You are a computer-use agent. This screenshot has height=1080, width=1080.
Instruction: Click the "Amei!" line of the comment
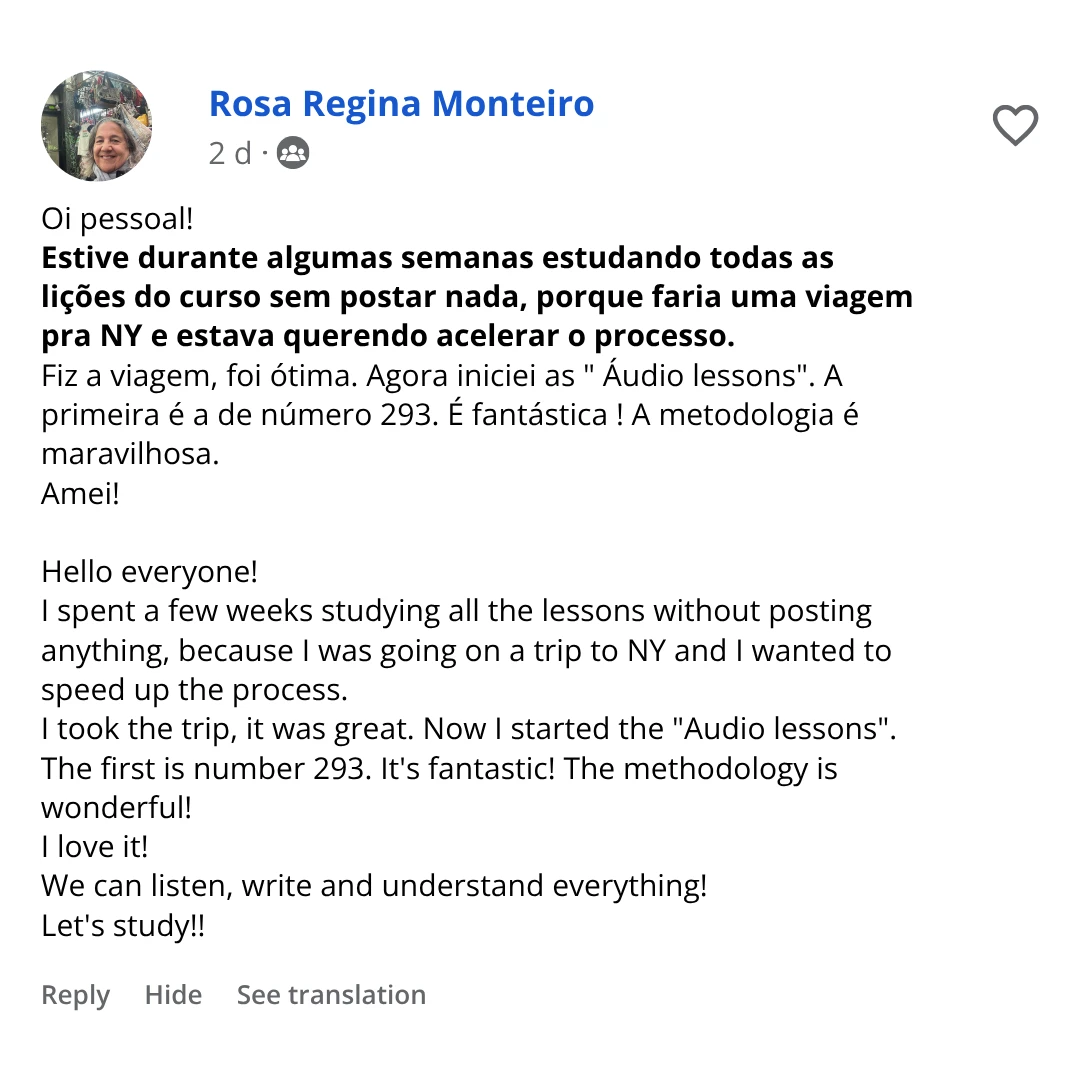(x=79, y=493)
